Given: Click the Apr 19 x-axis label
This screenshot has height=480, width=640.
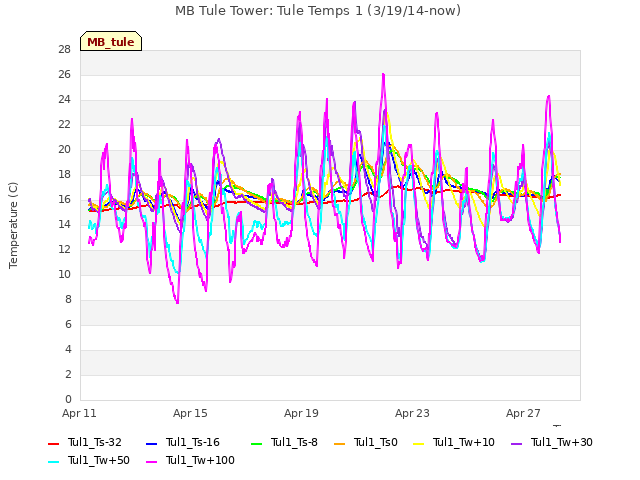Looking at the screenshot, I should 301,413.
